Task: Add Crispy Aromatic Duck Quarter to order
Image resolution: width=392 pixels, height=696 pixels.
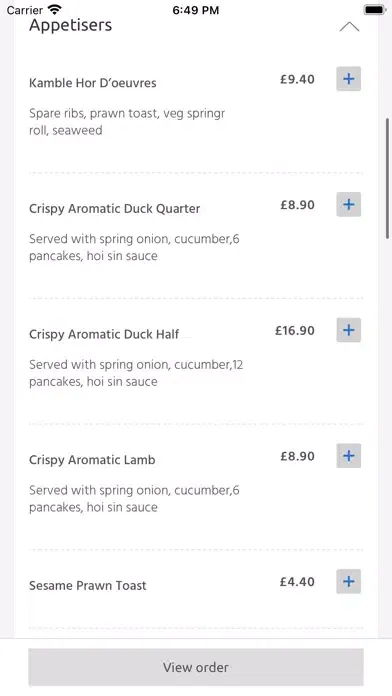Action: point(348,205)
